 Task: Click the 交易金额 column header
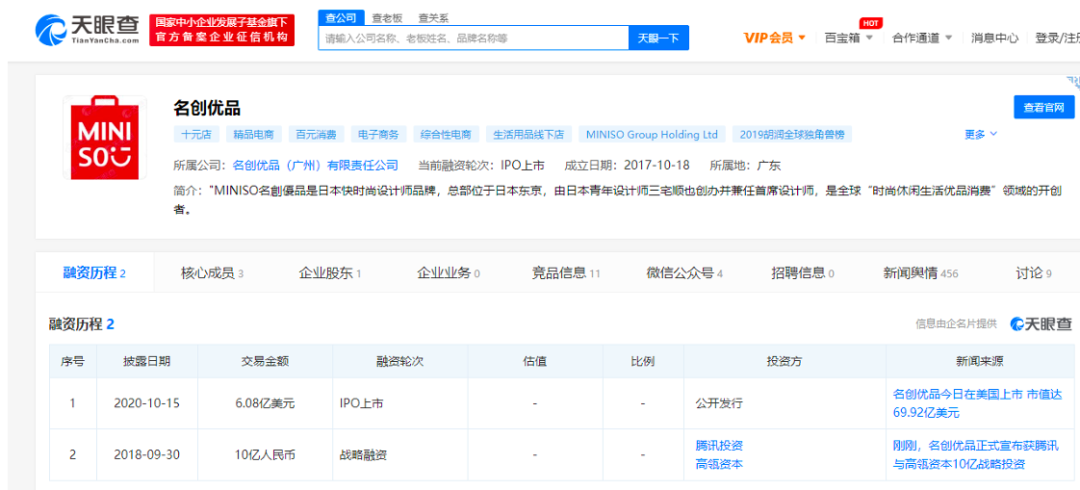tap(264, 361)
